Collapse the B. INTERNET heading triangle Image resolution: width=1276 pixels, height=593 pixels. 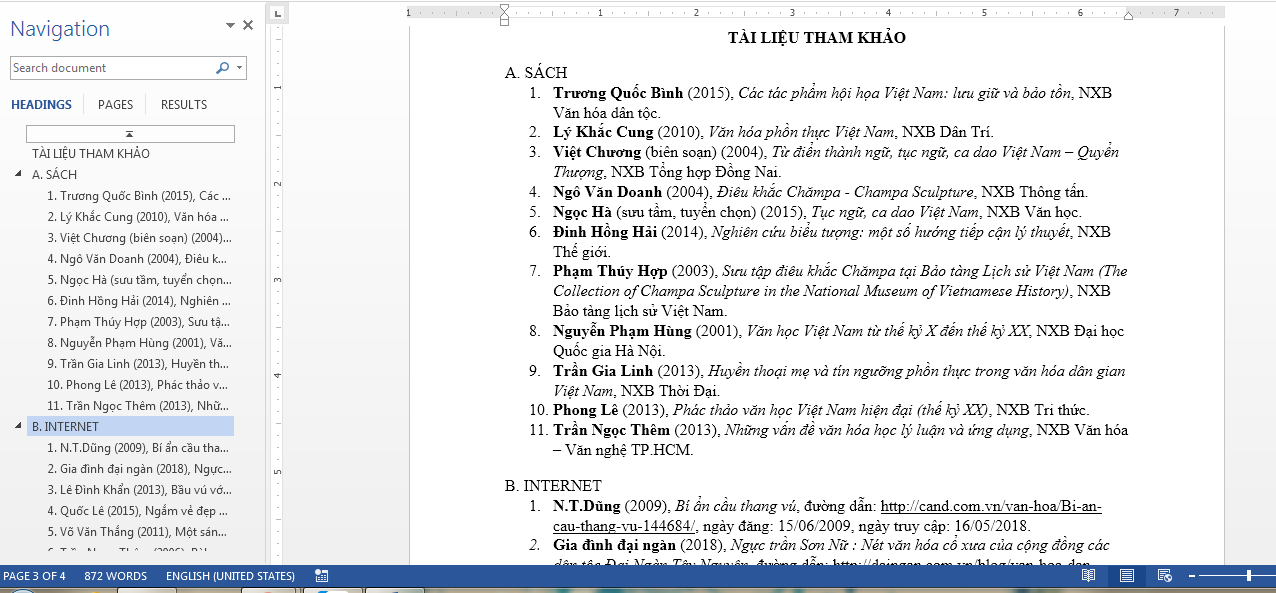20,426
